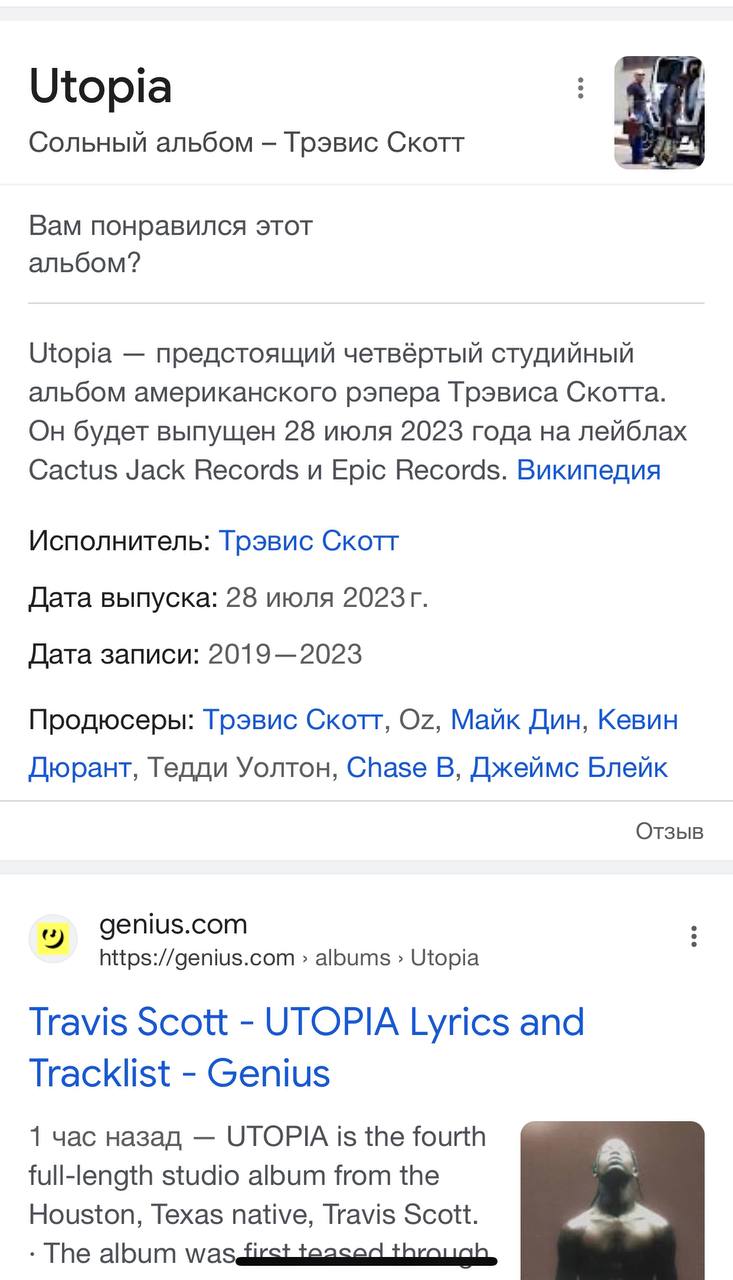Image resolution: width=733 pixels, height=1280 pixels.
Task: Tap the Genius smiley favicon
Action: tap(53, 938)
